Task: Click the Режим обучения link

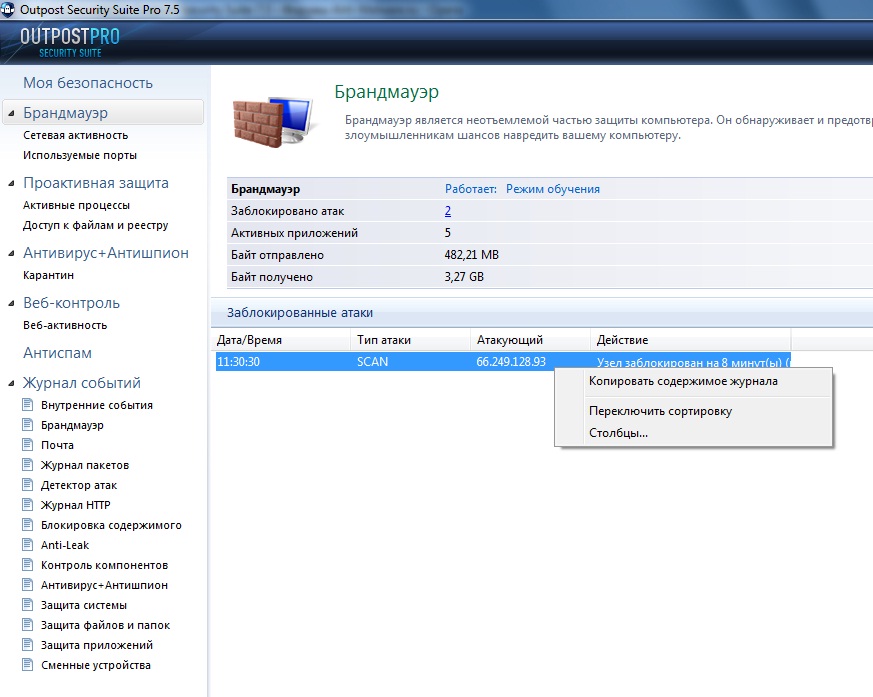Action: pos(553,189)
